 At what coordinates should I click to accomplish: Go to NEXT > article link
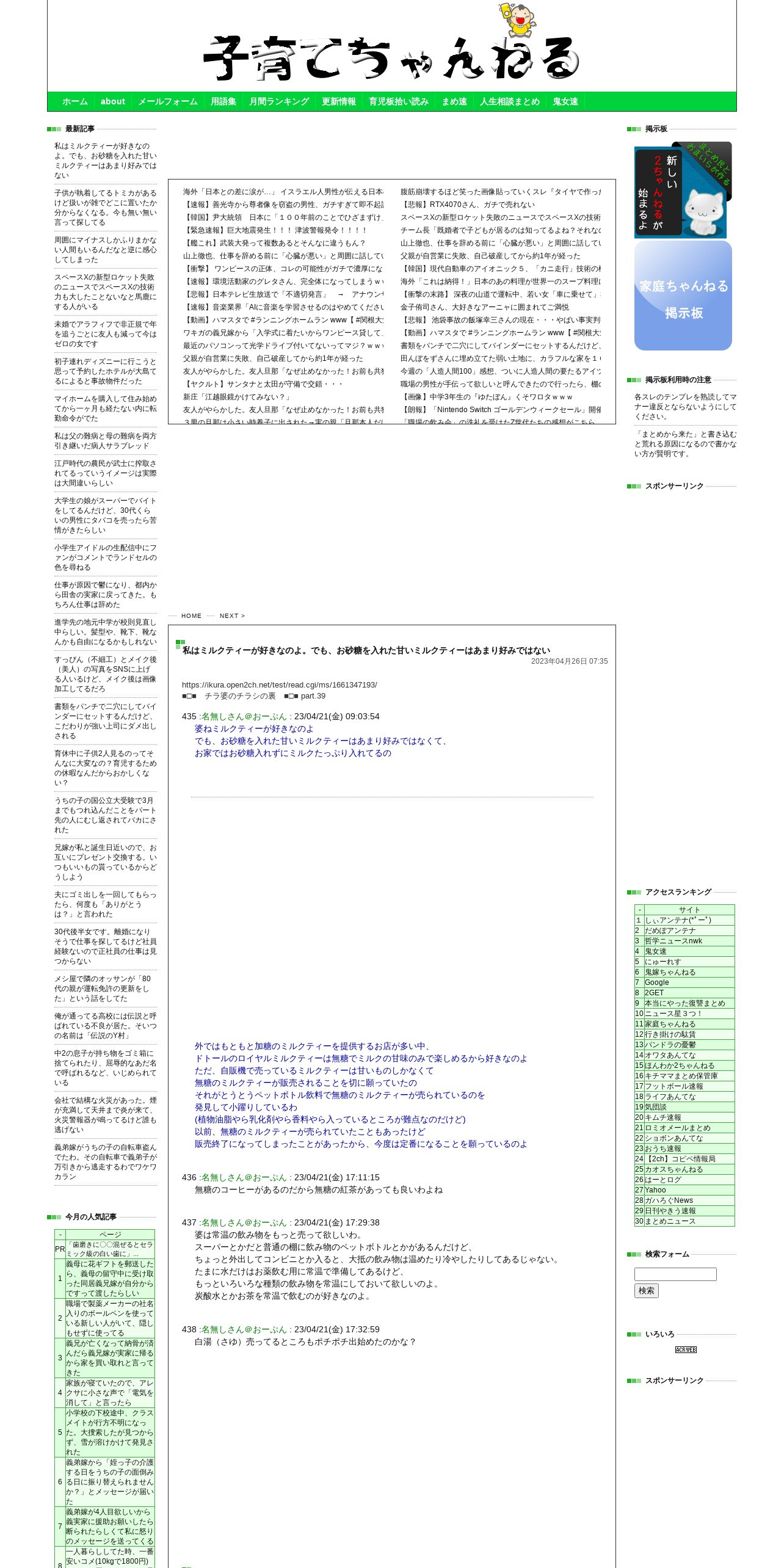pos(232,616)
